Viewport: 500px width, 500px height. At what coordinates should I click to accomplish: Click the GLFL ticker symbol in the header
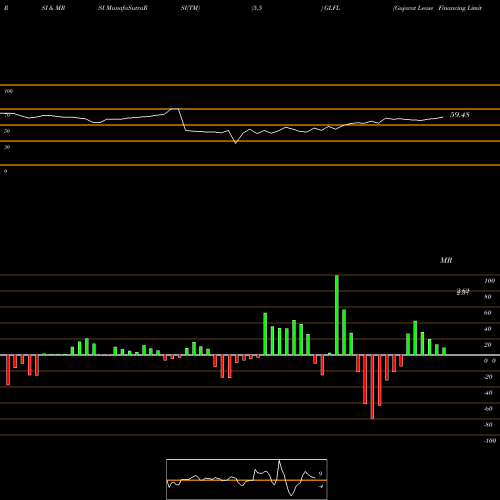click(332, 8)
